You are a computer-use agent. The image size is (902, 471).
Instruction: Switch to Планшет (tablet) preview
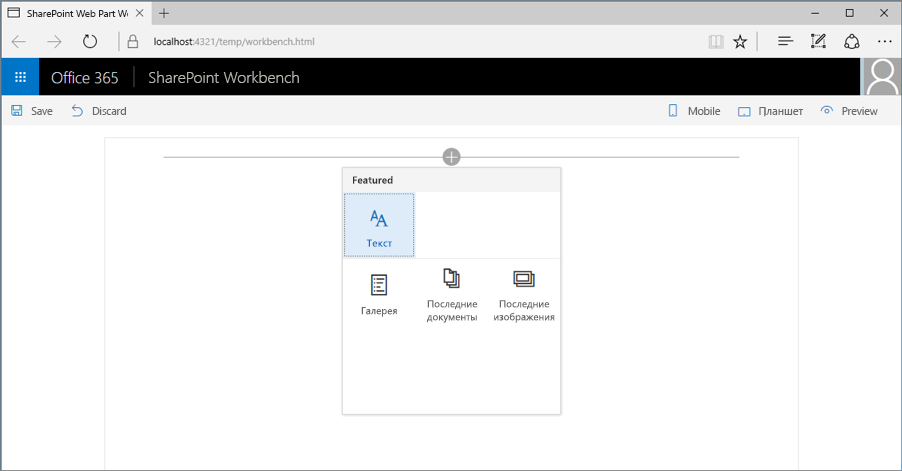(x=770, y=112)
